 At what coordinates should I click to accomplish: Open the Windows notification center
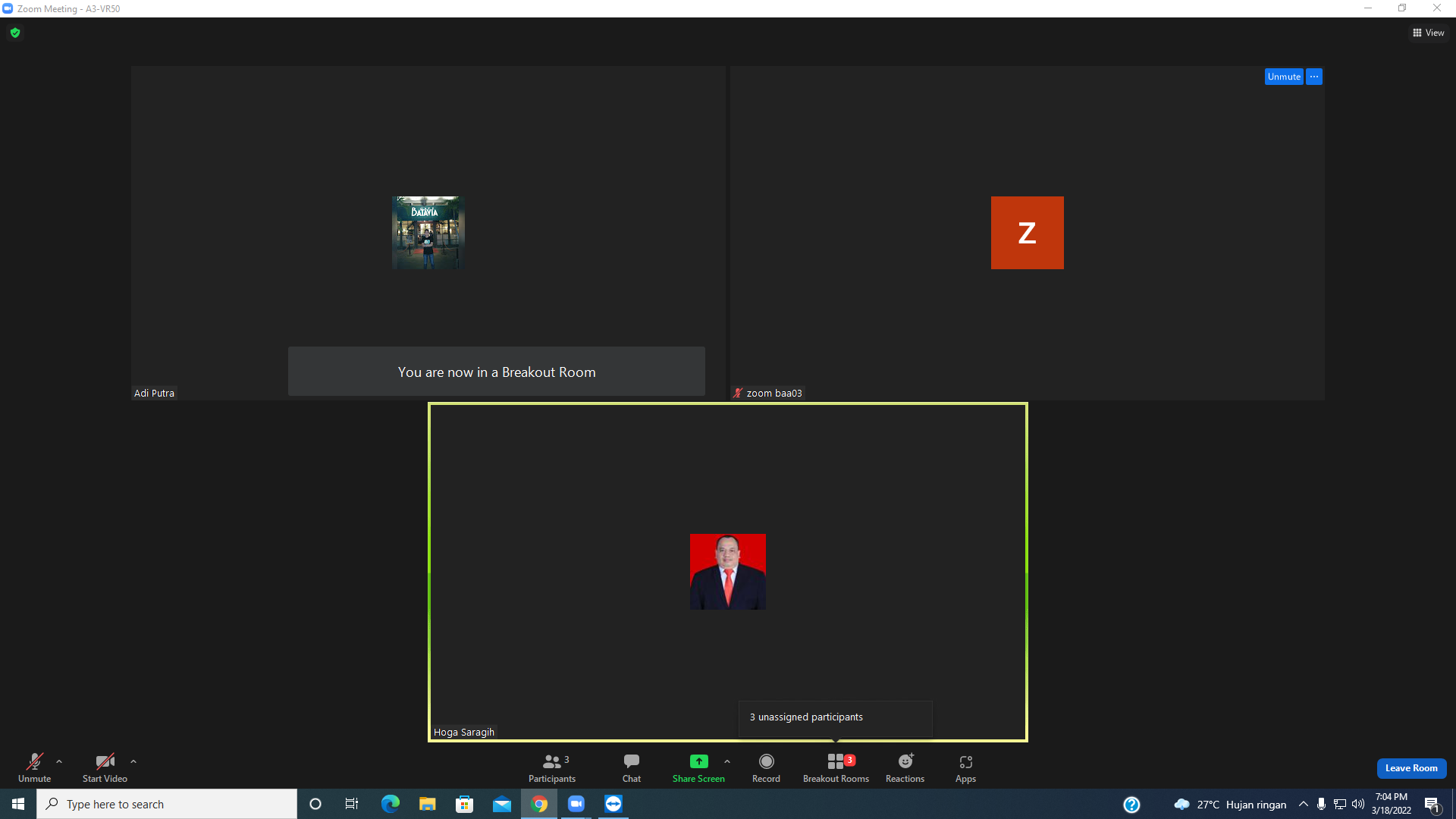pyautogui.click(x=1432, y=804)
